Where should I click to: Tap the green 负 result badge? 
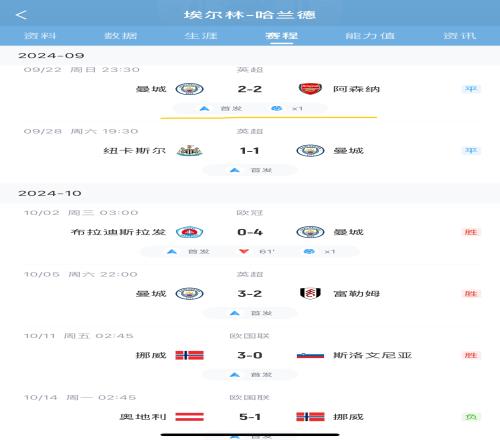pos(471,417)
